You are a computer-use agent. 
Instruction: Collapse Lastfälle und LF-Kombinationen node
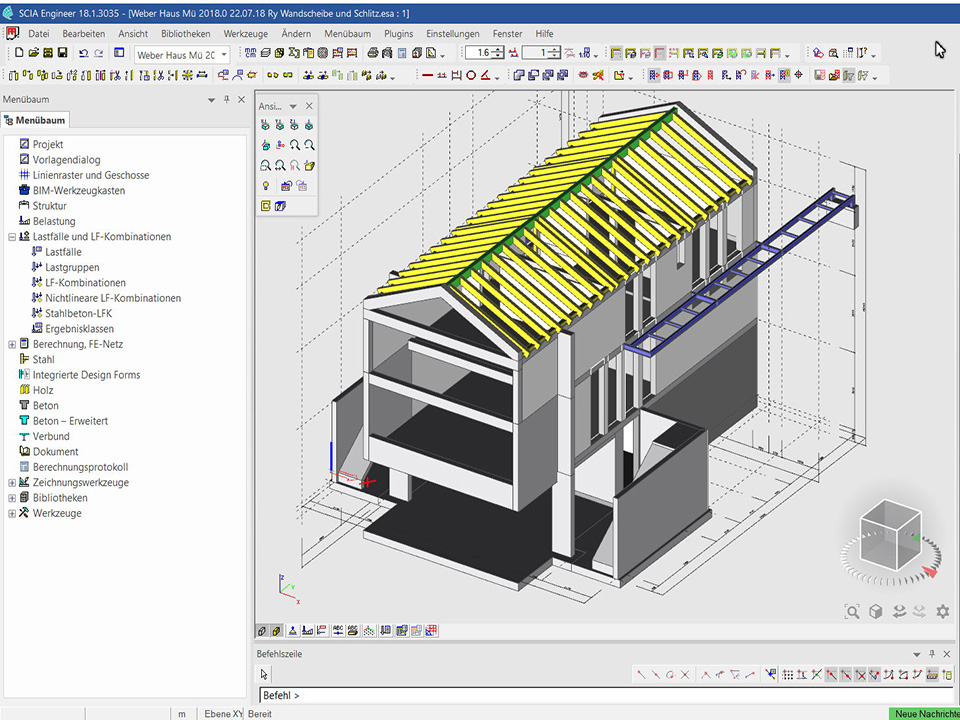pyautogui.click(x=12, y=237)
